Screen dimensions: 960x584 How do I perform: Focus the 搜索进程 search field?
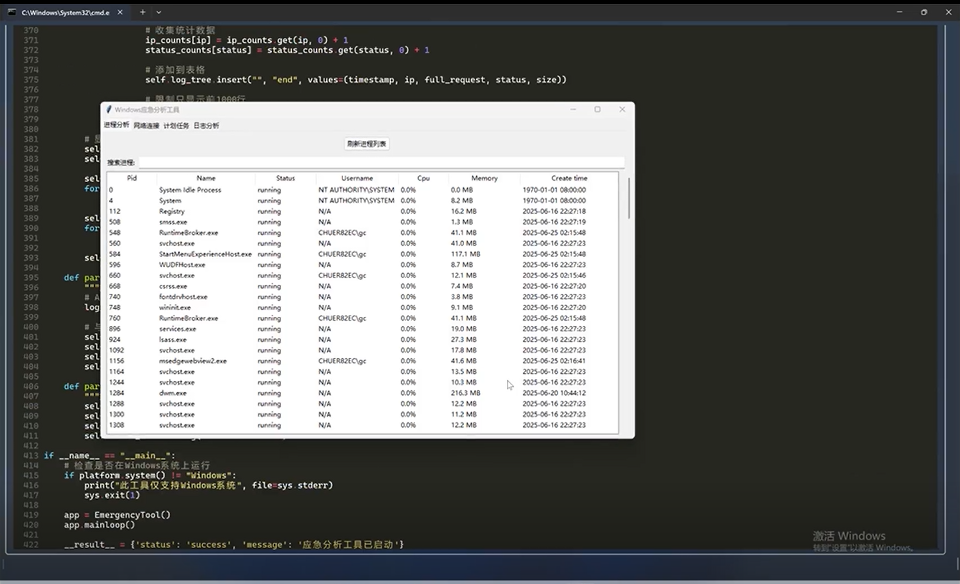tap(381, 162)
